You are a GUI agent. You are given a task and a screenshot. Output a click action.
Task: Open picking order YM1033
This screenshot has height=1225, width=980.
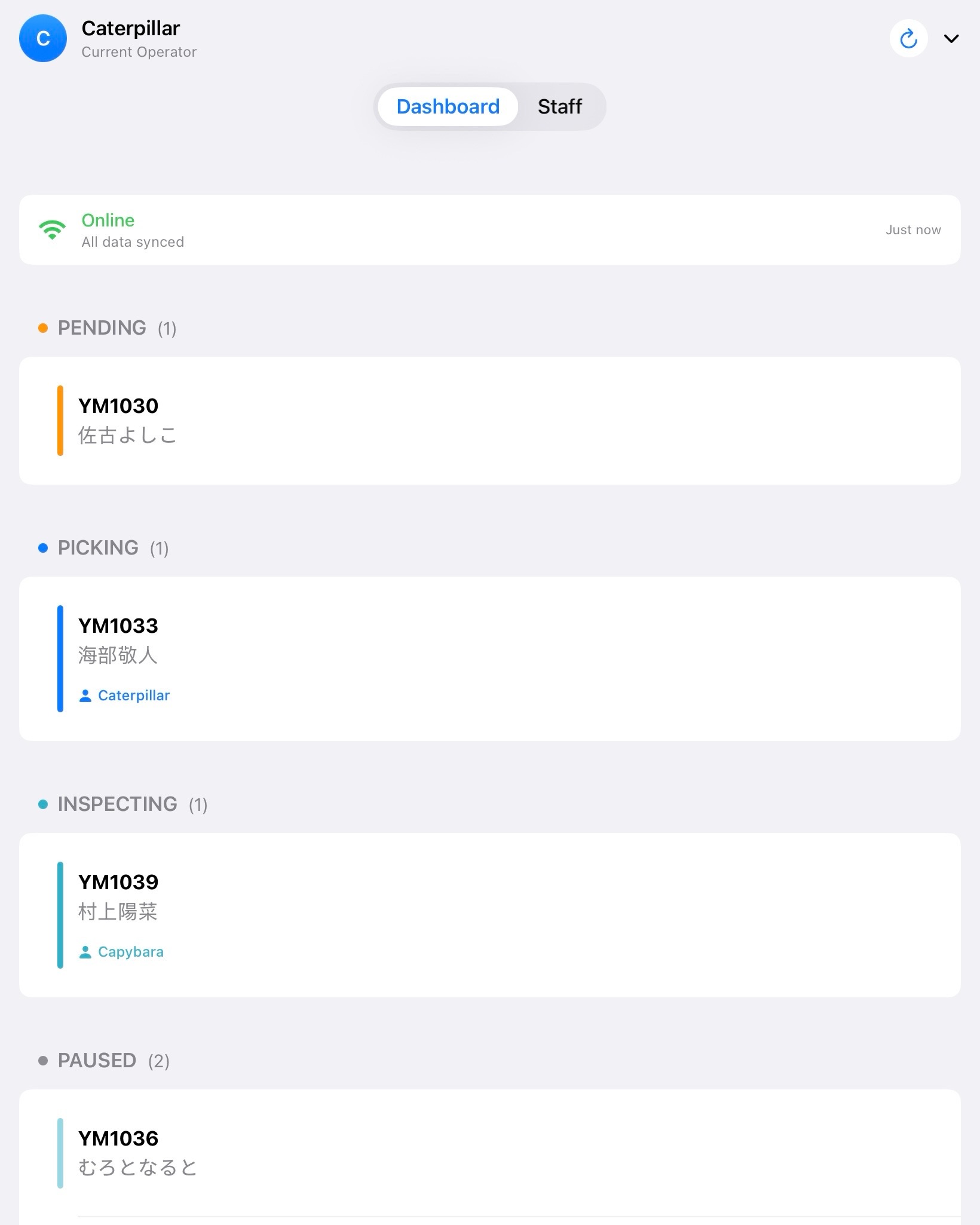tap(490, 659)
